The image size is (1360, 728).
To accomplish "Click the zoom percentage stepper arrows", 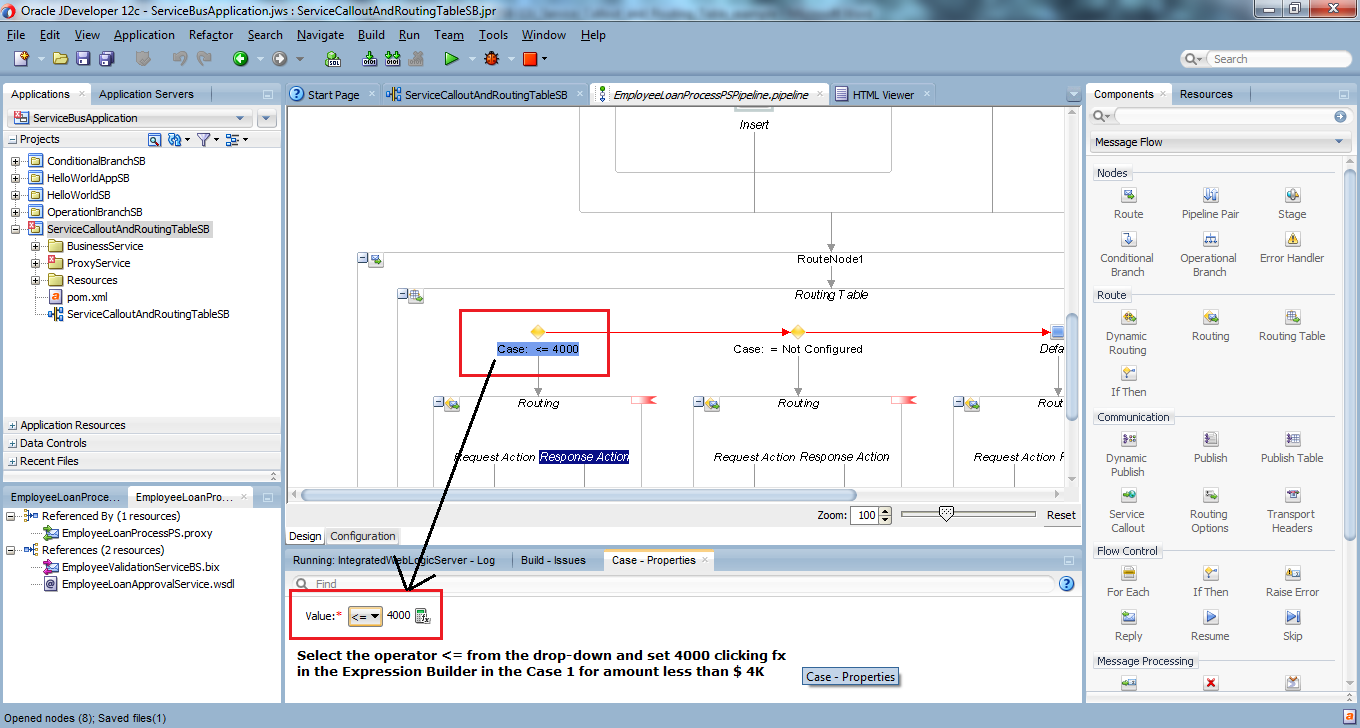I will click(x=887, y=515).
